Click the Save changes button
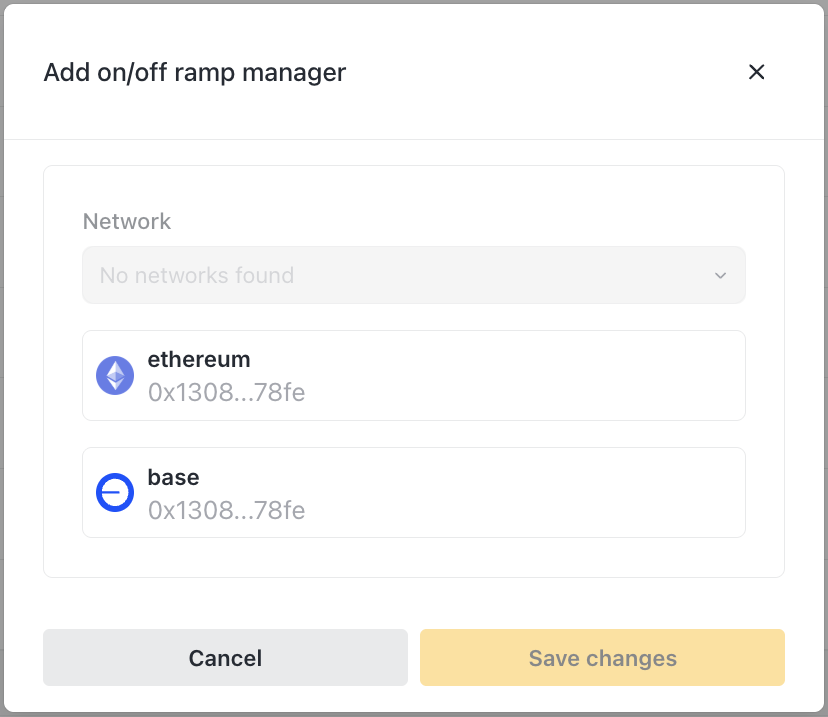 pos(602,658)
